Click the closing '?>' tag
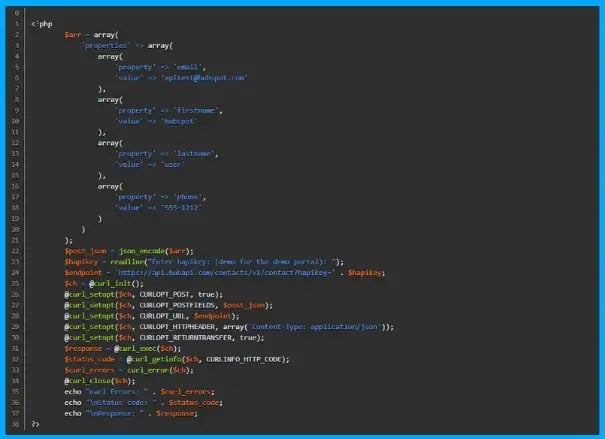The height and width of the screenshot is (439, 605). tap(35, 424)
